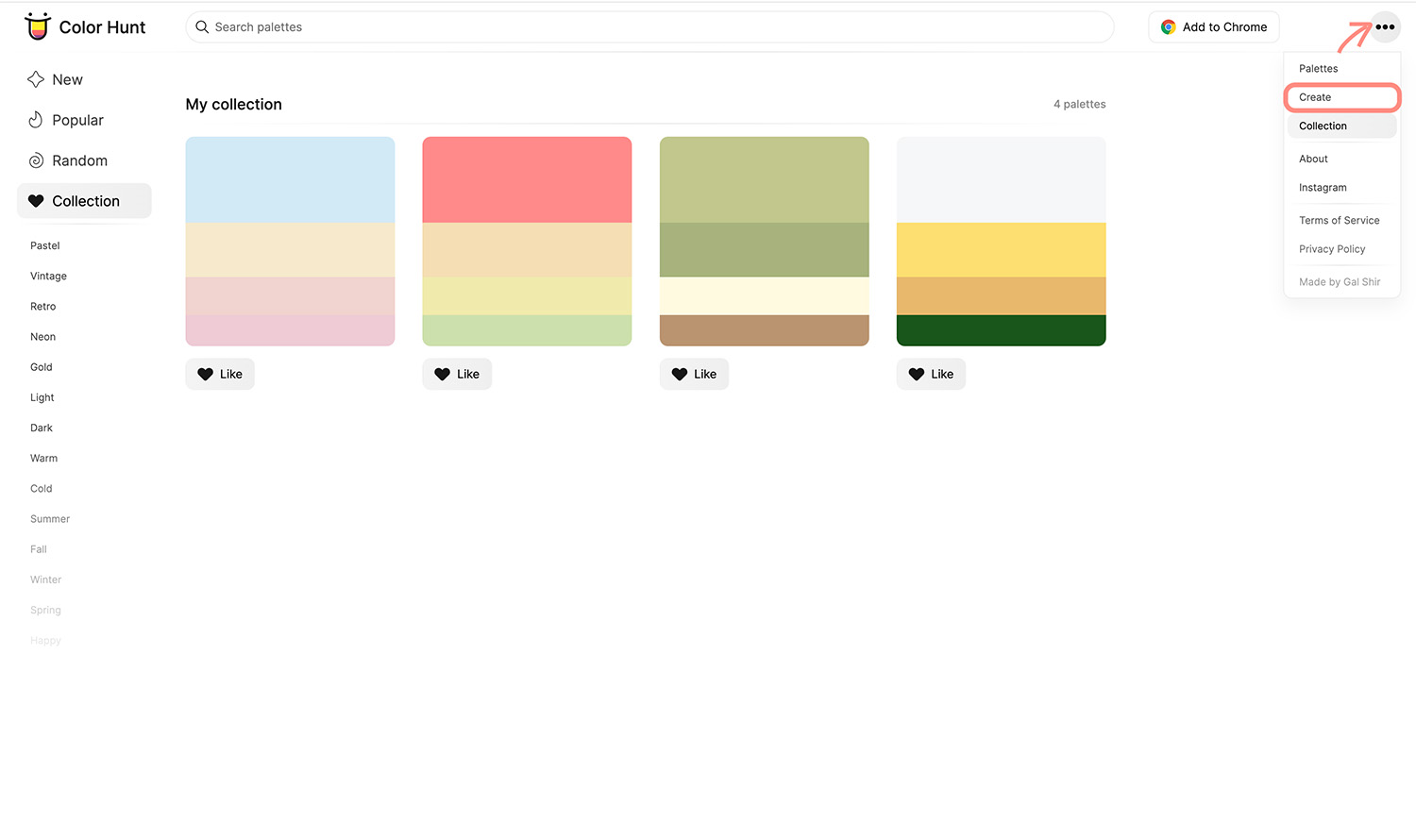Select the Vintage tag
Screen dimensions: 1416x840
click(x=48, y=277)
